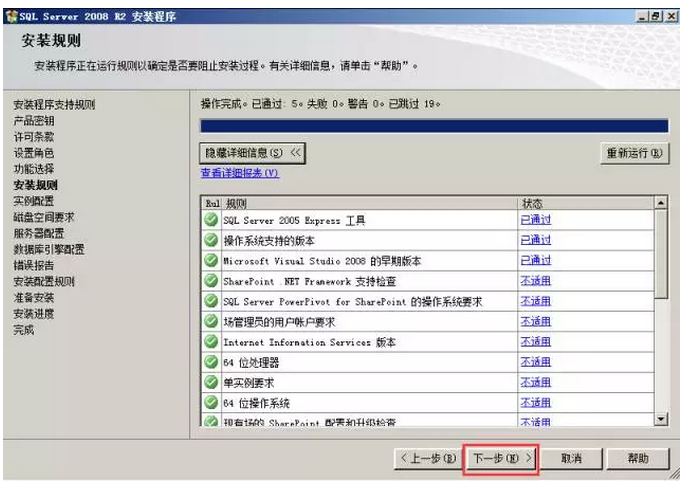This screenshot has height=484, width=689.
Task: Click green check icon beside 64 位操作系统
Action: [x=211, y=402]
